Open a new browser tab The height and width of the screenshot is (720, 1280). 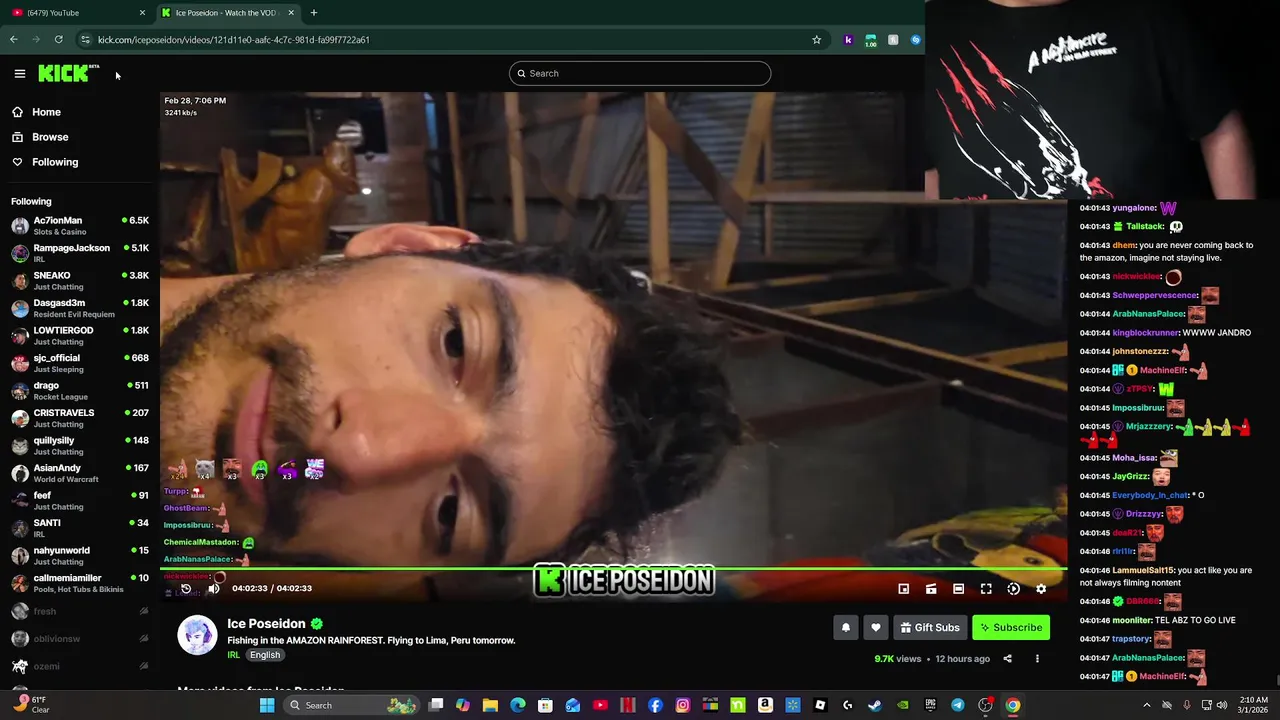[314, 12]
